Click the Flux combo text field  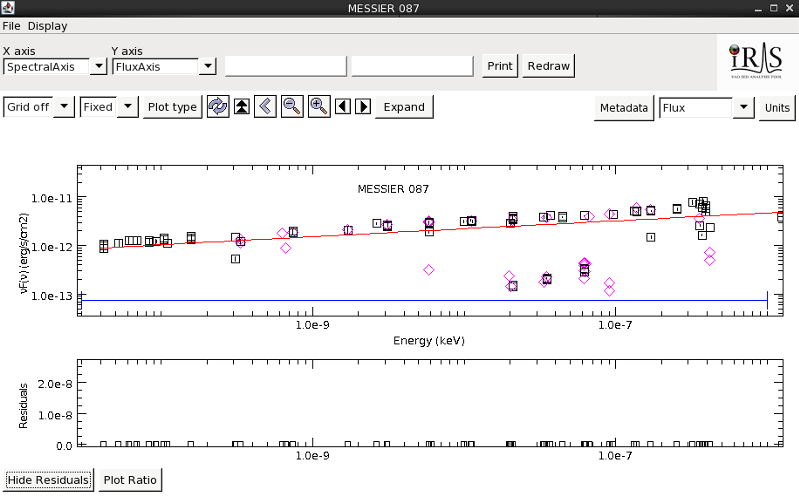(696, 108)
